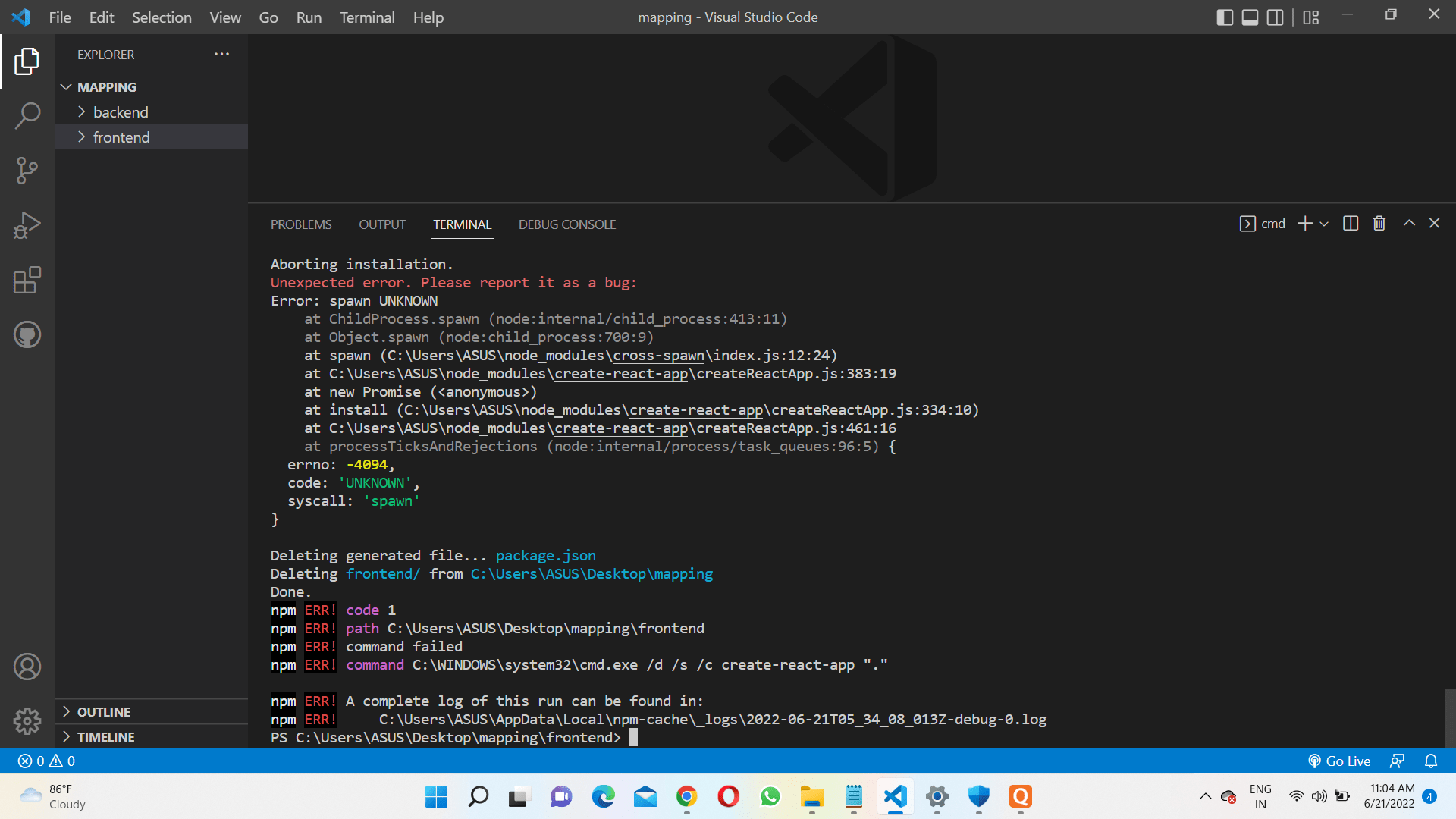This screenshot has width=1456, height=819.
Task: Open the Source Control view
Action: (27, 171)
